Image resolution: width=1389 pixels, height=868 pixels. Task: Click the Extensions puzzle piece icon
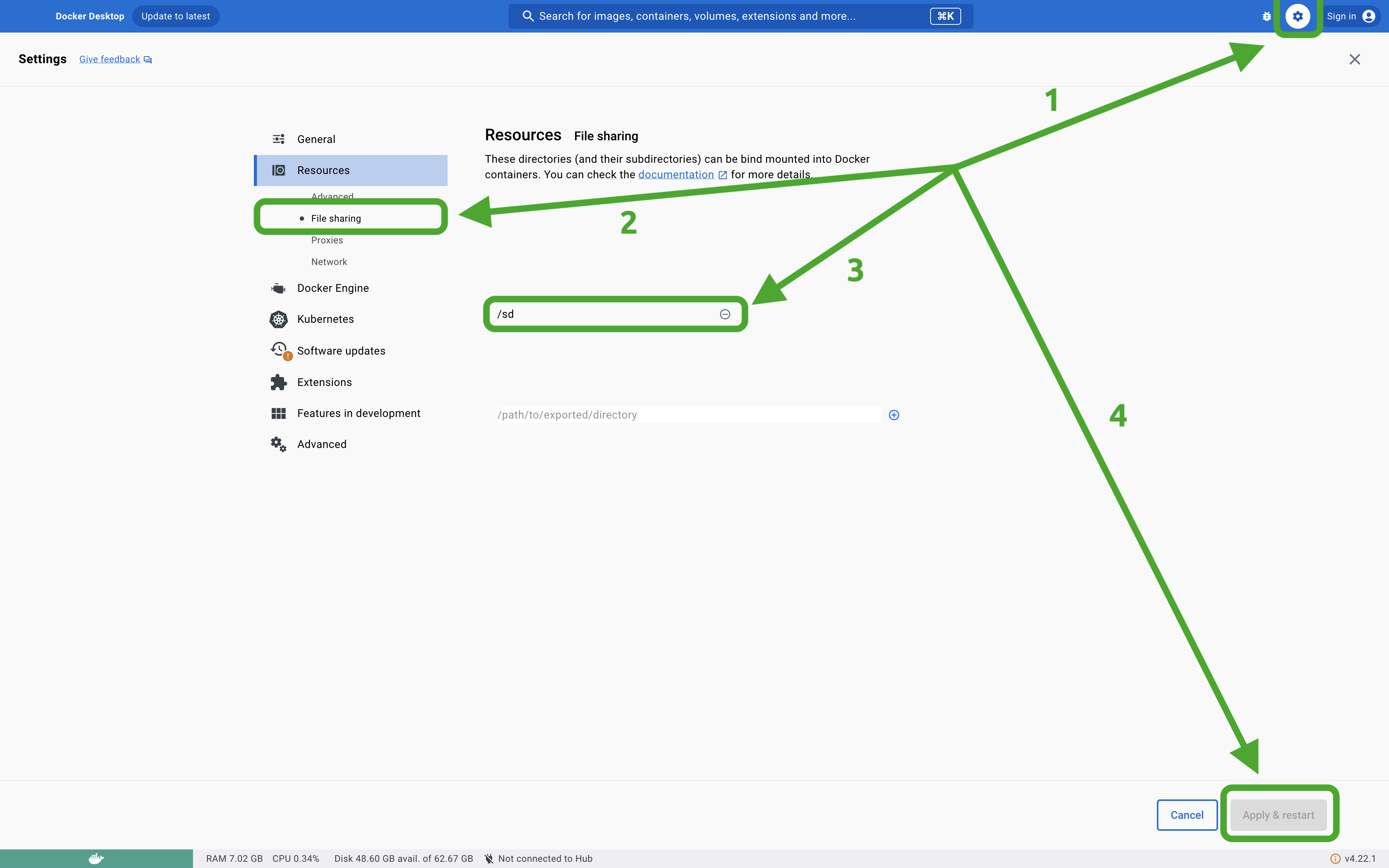[278, 382]
